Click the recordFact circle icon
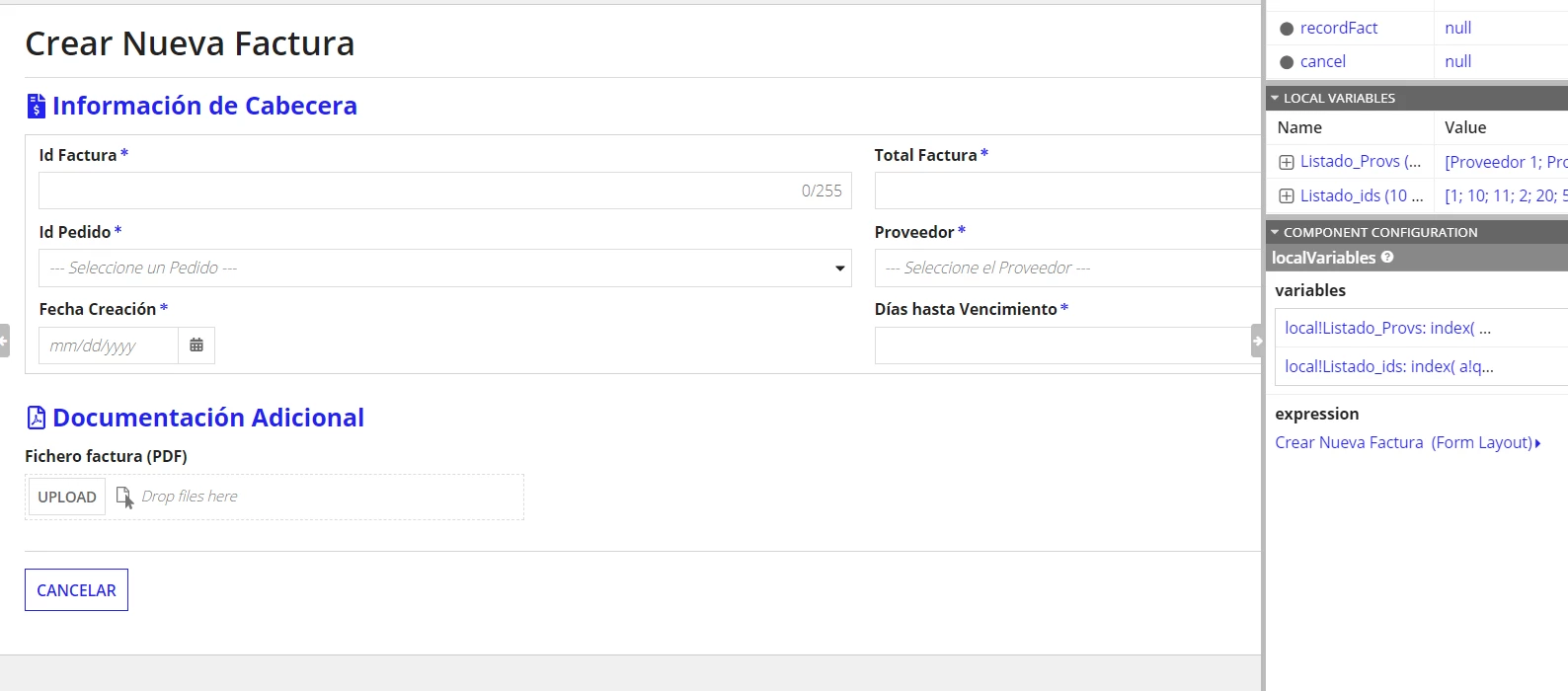Viewport: 1568px width, 691px height. point(1287,29)
